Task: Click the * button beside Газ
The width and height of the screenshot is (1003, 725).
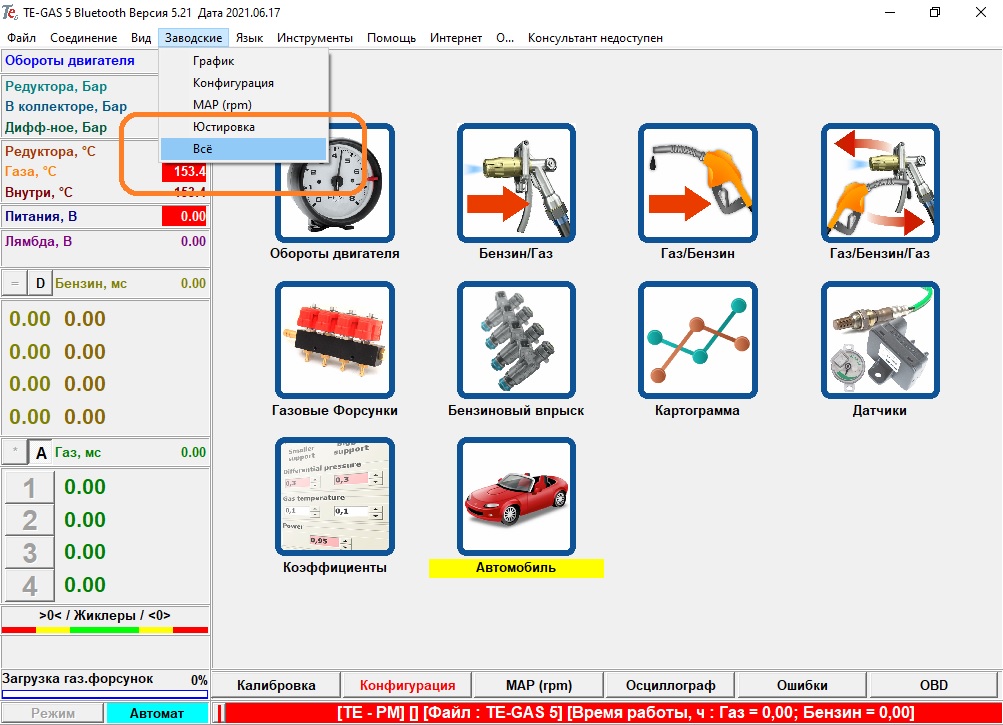Action: coord(15,453)
